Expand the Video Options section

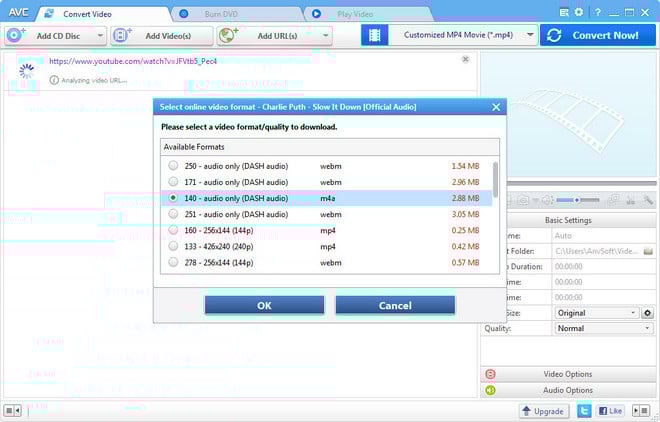click(x=568, y=374)
